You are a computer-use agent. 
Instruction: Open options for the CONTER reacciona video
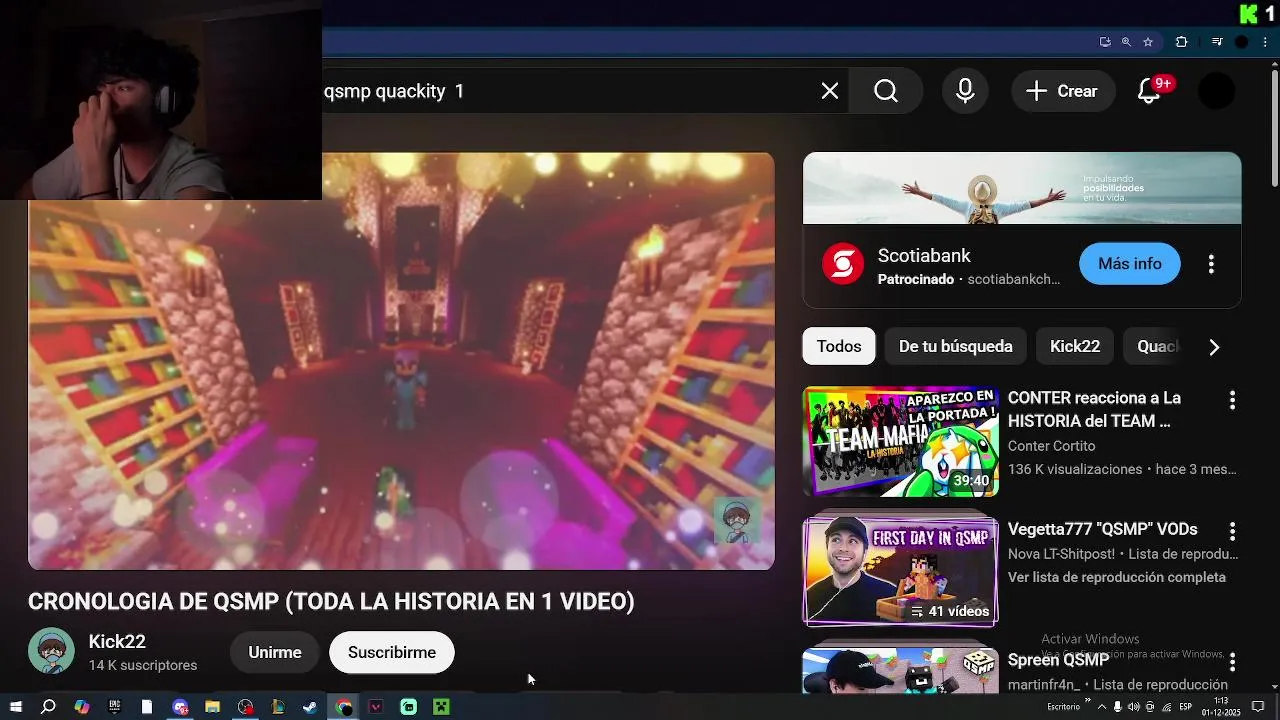click(1232, 400)
